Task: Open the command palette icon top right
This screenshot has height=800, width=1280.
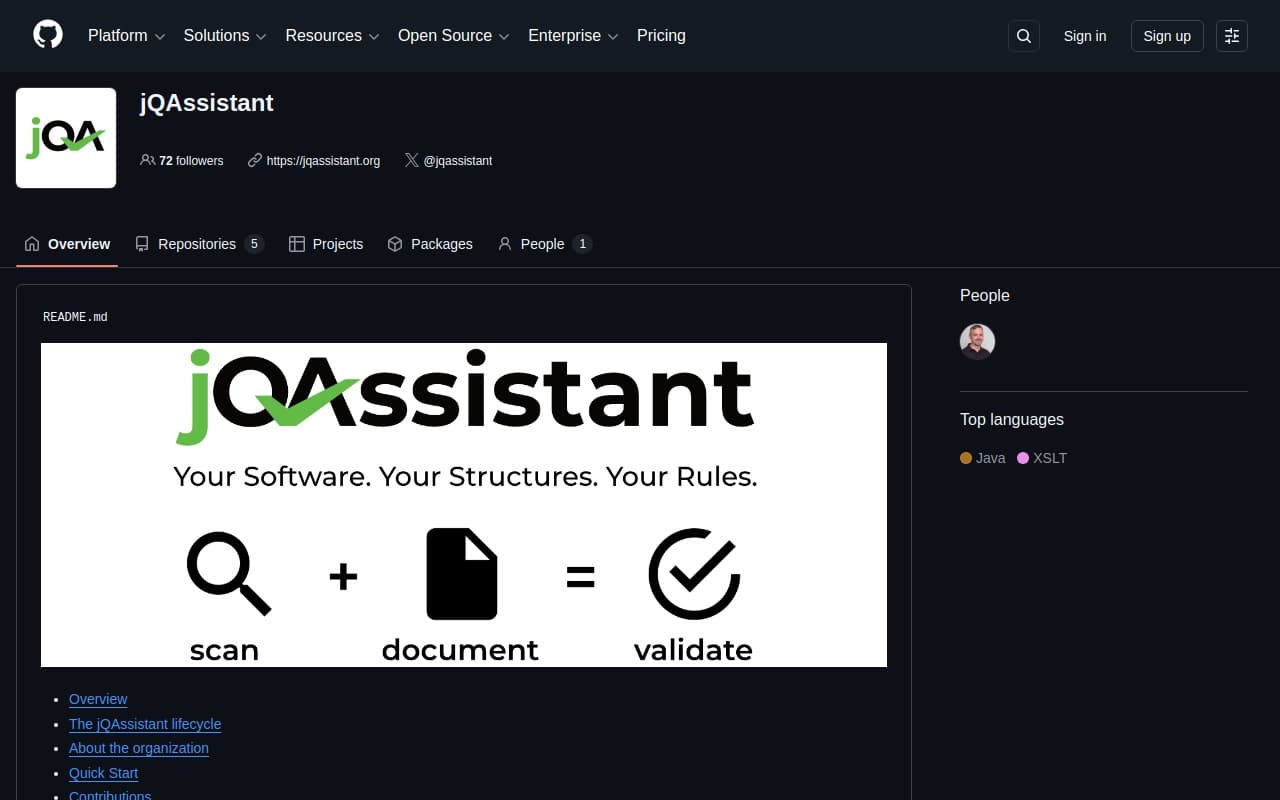Action: click(1231, 35)
